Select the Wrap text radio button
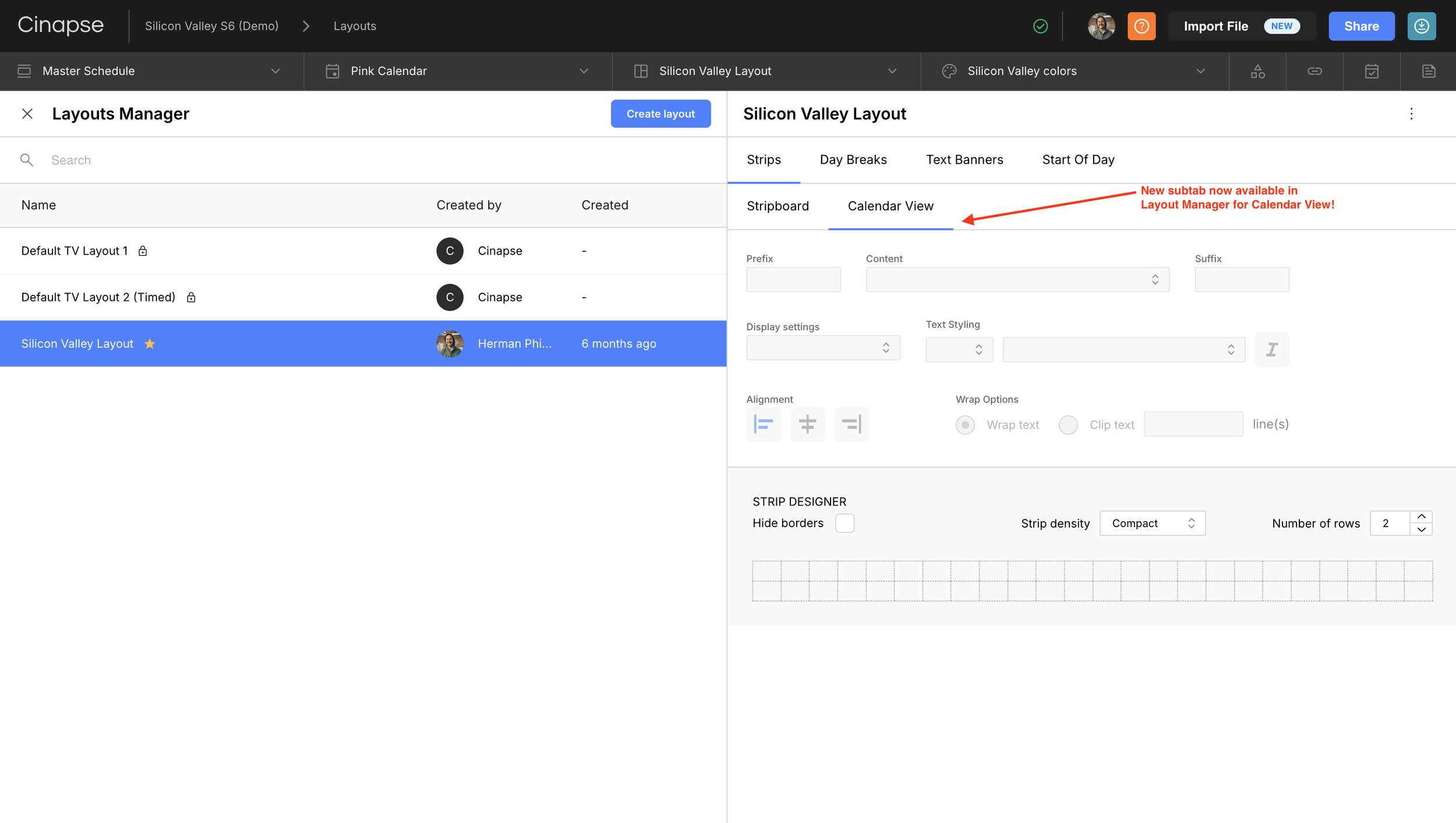 (965, 425)
